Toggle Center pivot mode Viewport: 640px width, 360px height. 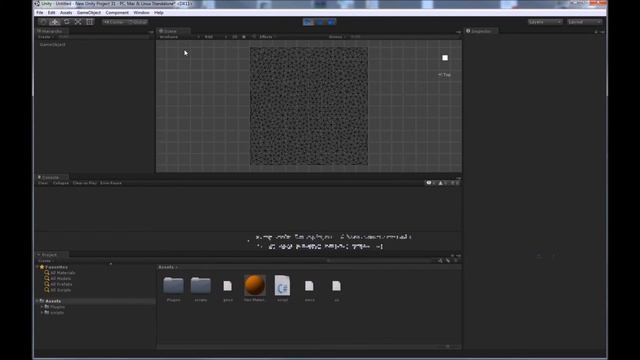tap(114, 22)
